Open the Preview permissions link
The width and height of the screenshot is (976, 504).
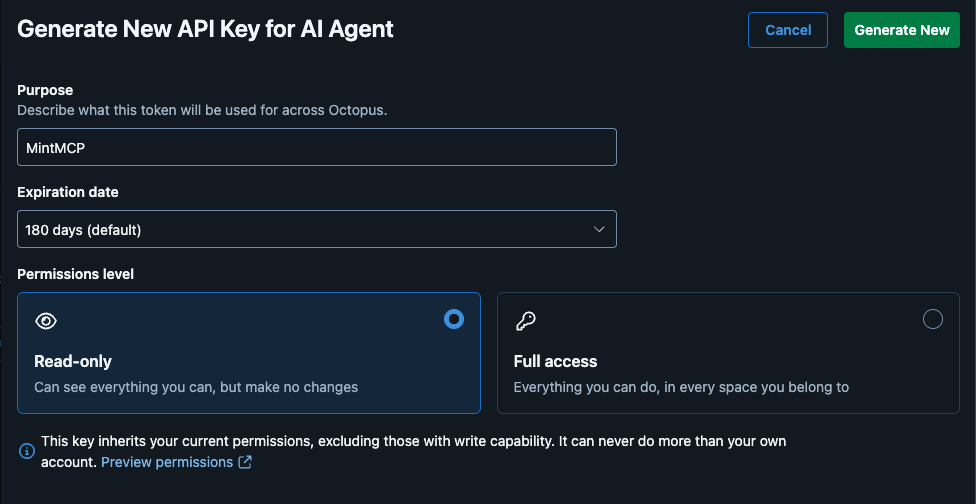[x=167, y=462]
